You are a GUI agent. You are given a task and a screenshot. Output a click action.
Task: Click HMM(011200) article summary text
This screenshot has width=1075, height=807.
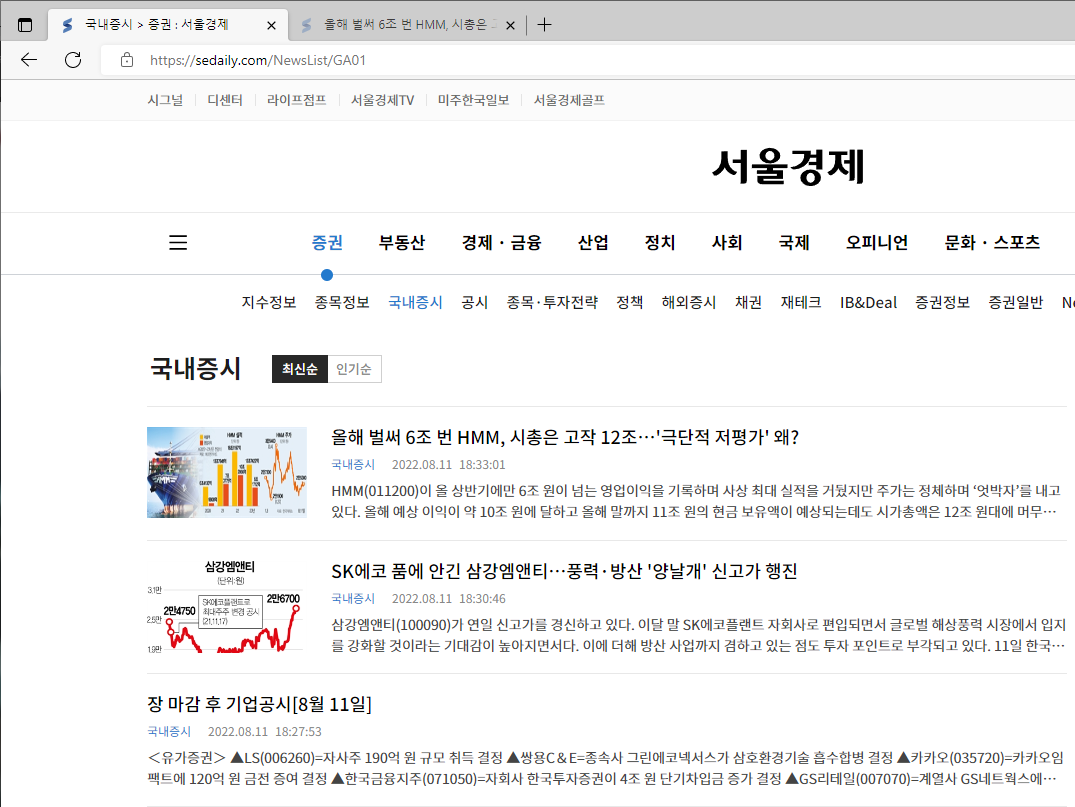(696, 501)
